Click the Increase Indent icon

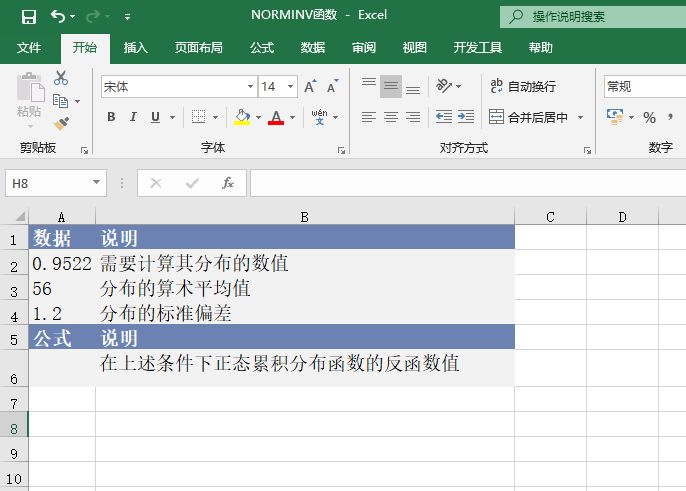(x=465, y=117)
